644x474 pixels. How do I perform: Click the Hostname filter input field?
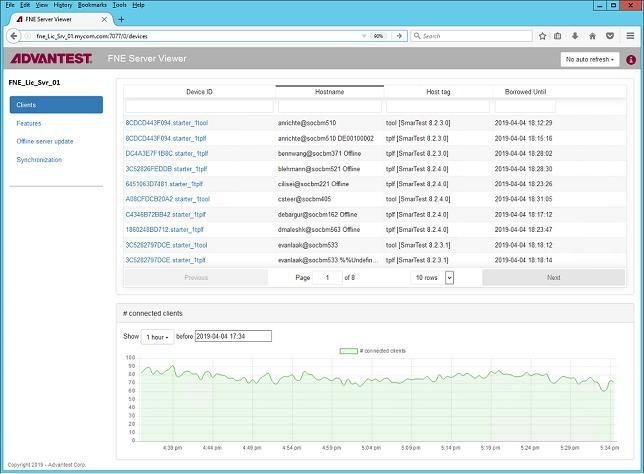(329, 106)
